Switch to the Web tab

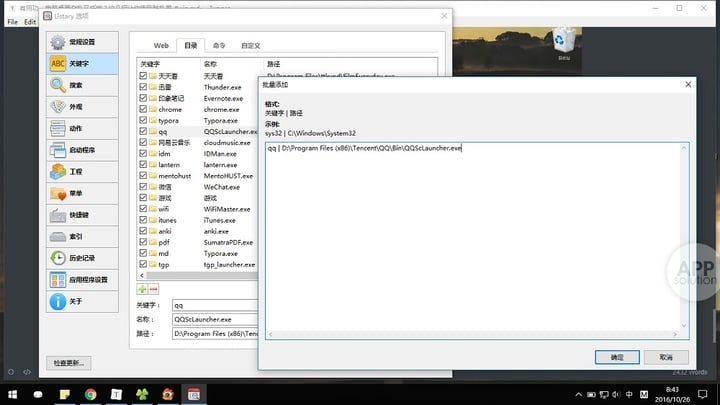161,45
